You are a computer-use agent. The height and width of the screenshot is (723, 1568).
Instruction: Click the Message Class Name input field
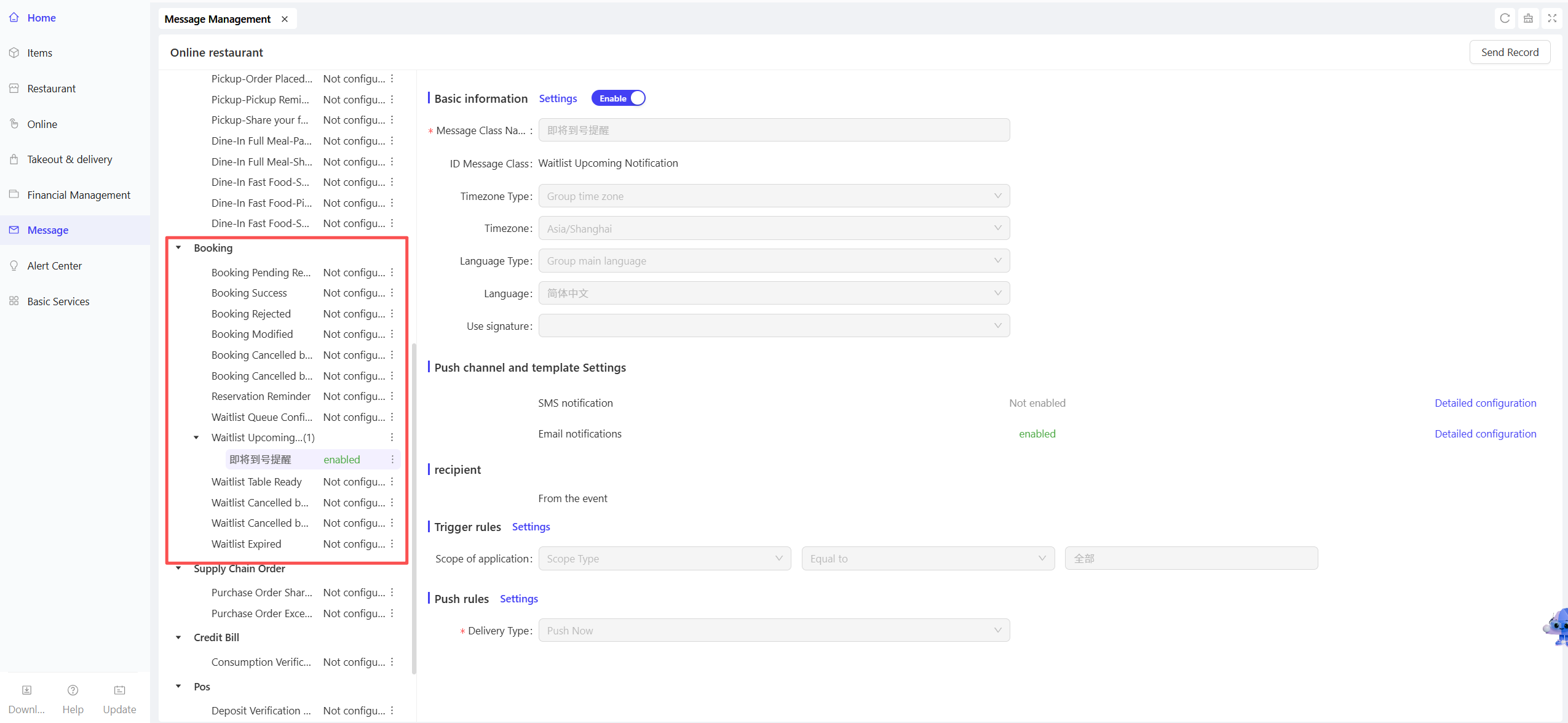(774, 130)
